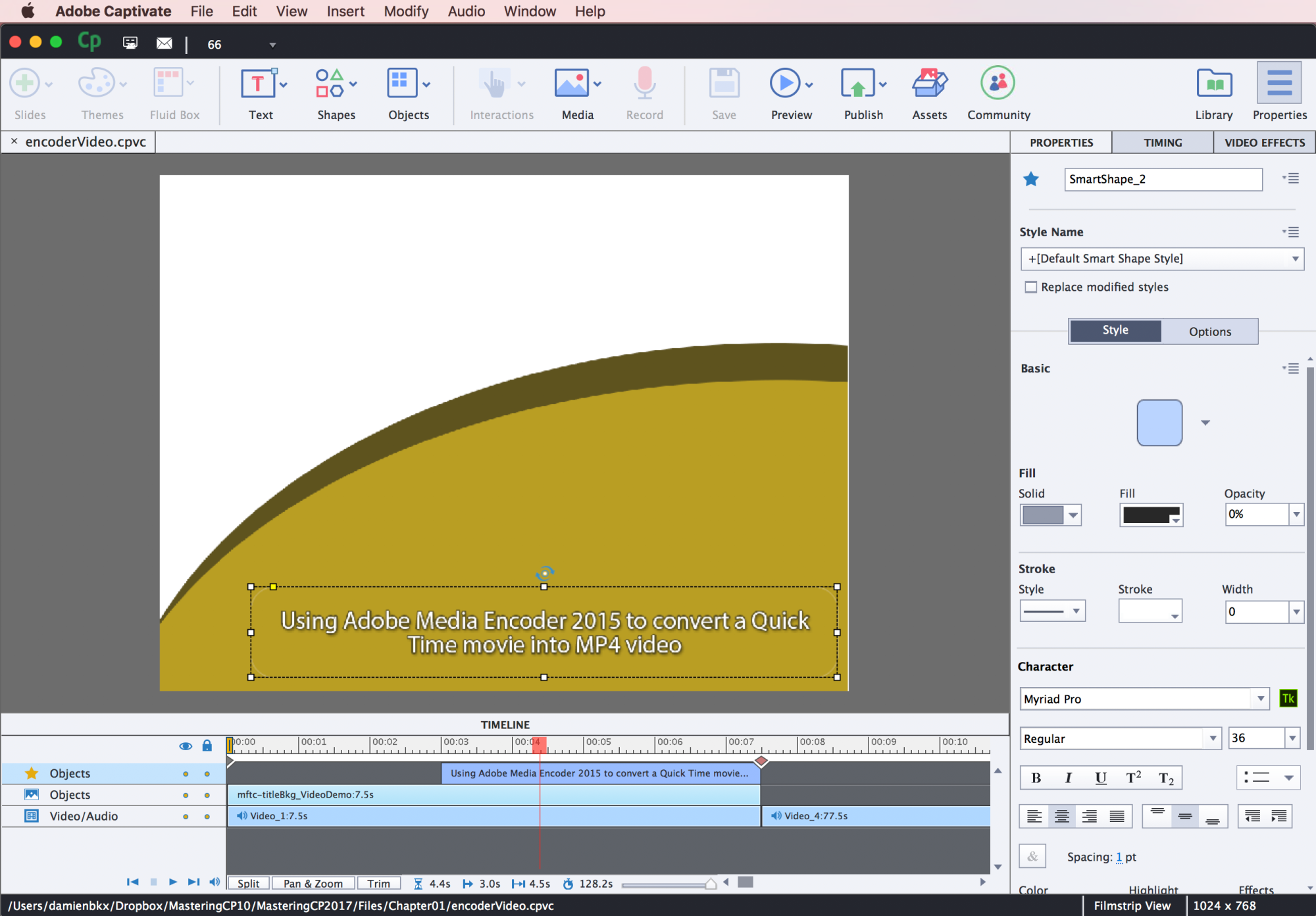The width and height of the screenshot is (1316, 916).
Task: Align text center horizontally
Action: [x=1061, y=817]
